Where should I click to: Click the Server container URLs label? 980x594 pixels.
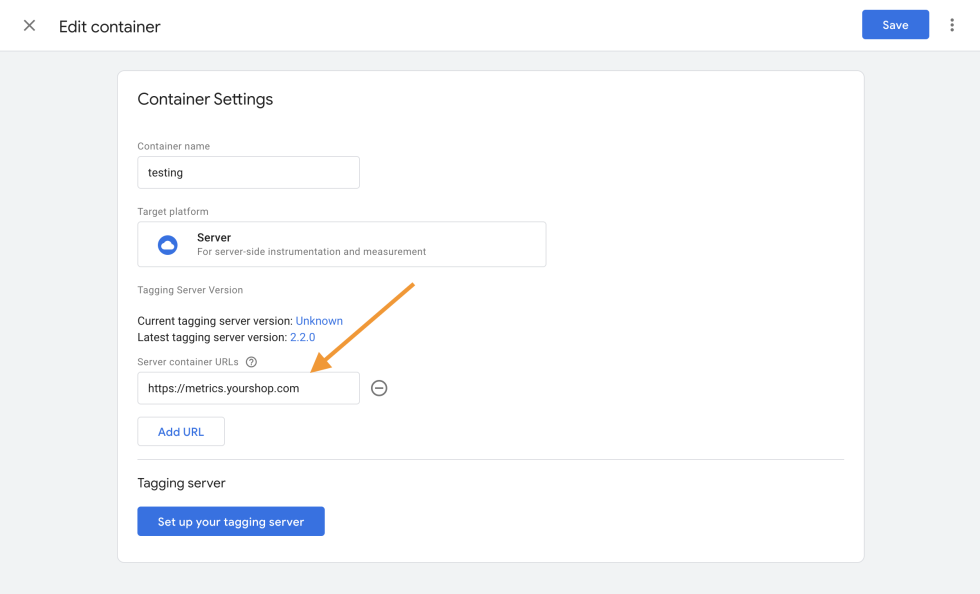point(189,362)
